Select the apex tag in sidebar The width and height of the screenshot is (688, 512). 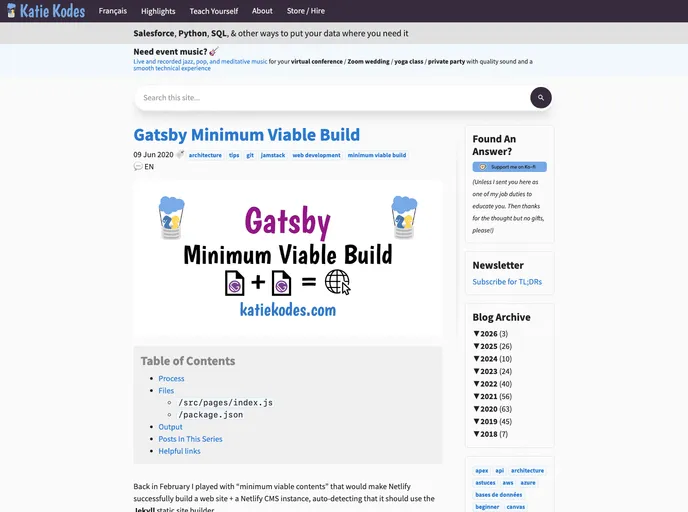[x=481, y=470]
